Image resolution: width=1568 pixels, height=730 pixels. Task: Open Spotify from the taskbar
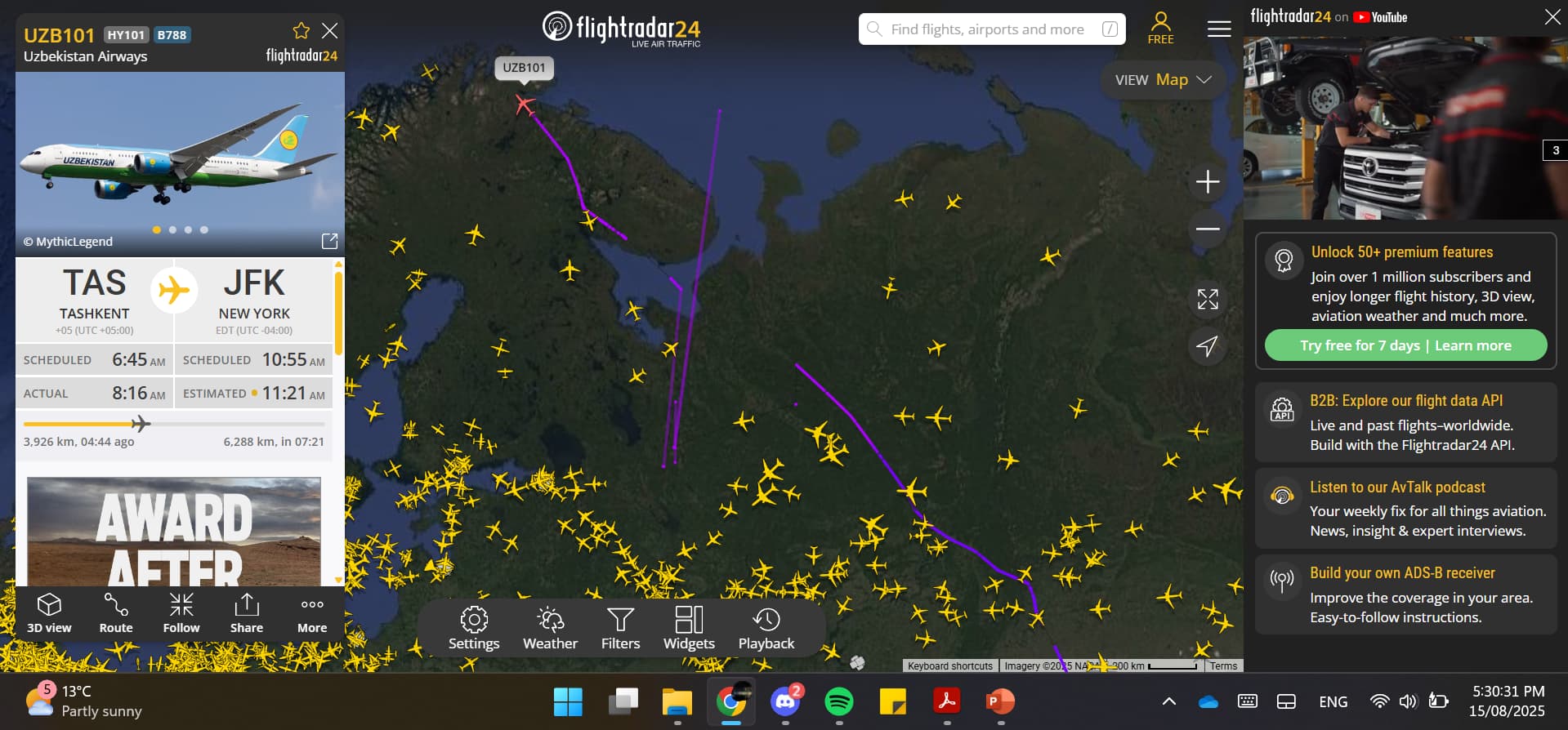(x=839, y=702)
